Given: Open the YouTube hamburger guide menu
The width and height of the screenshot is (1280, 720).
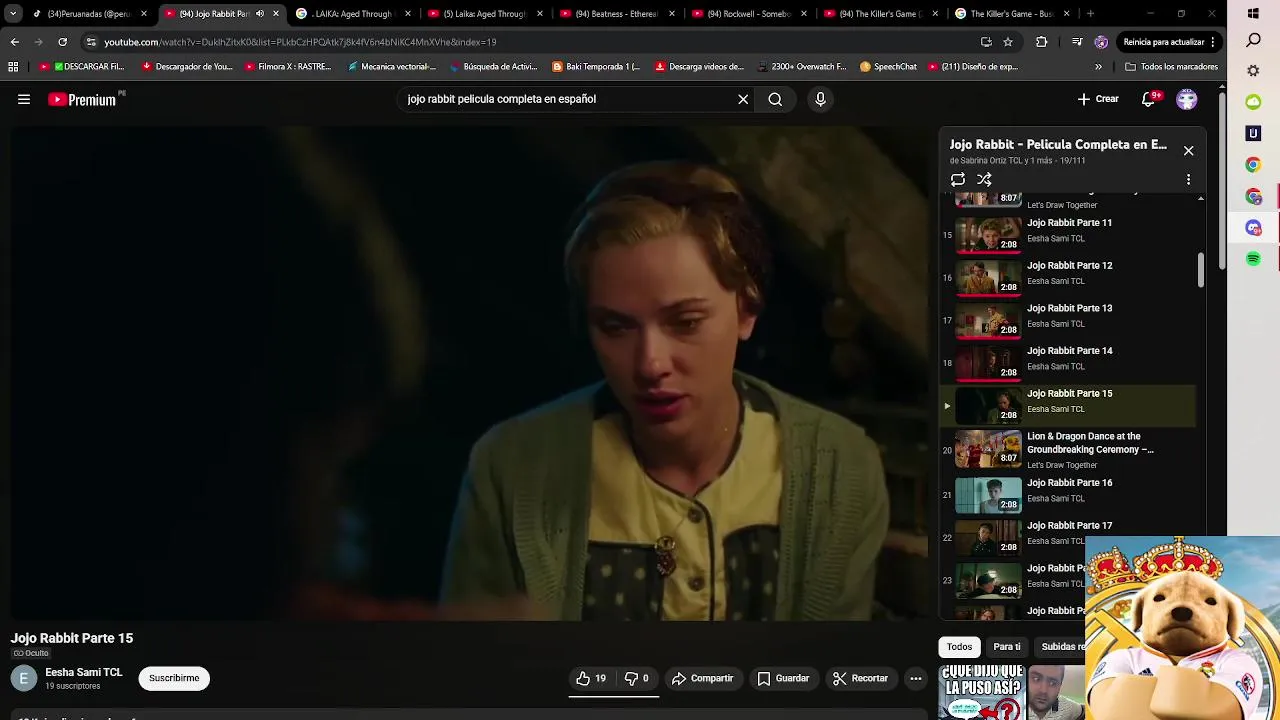Looking at the screenshot, I should click(24, 99).
